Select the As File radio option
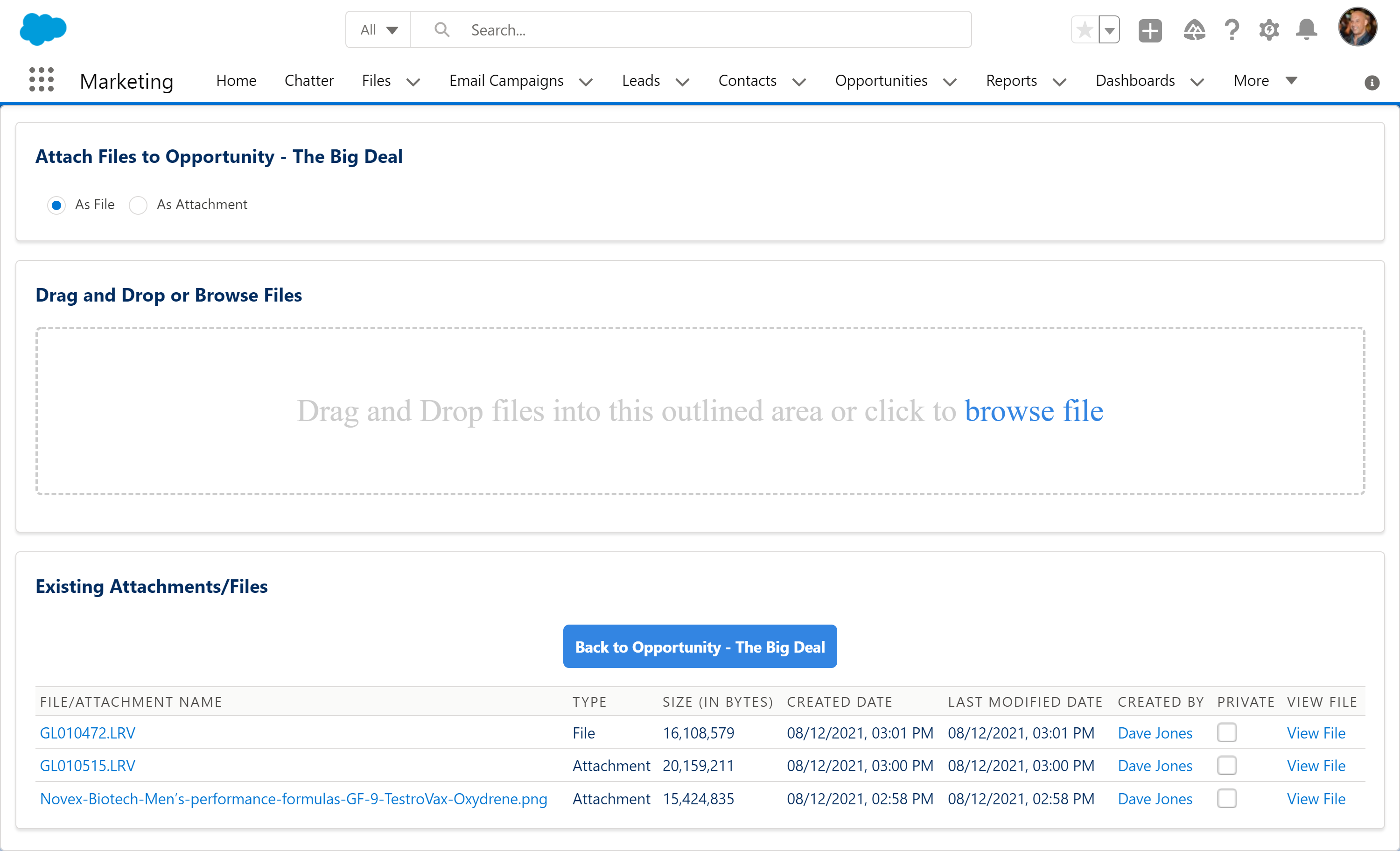The height and width of the screenshot is (851, 1400). point(56,204)
